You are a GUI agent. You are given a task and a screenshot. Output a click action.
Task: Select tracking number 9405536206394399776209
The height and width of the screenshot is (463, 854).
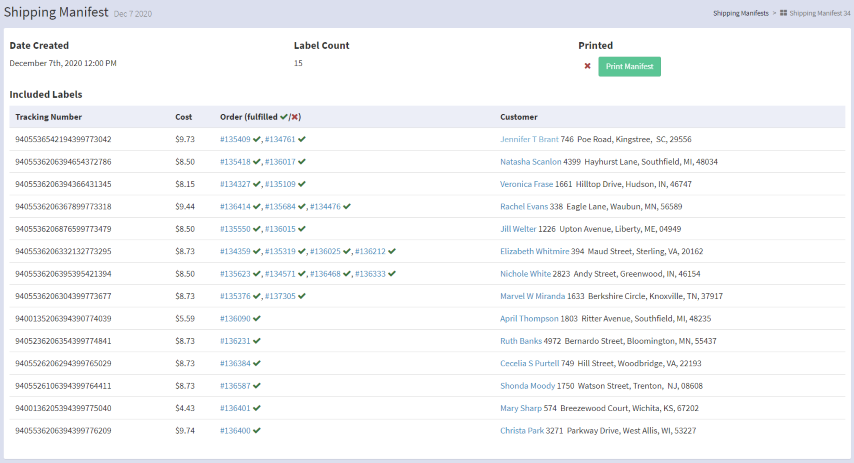(x=63, y=430)
